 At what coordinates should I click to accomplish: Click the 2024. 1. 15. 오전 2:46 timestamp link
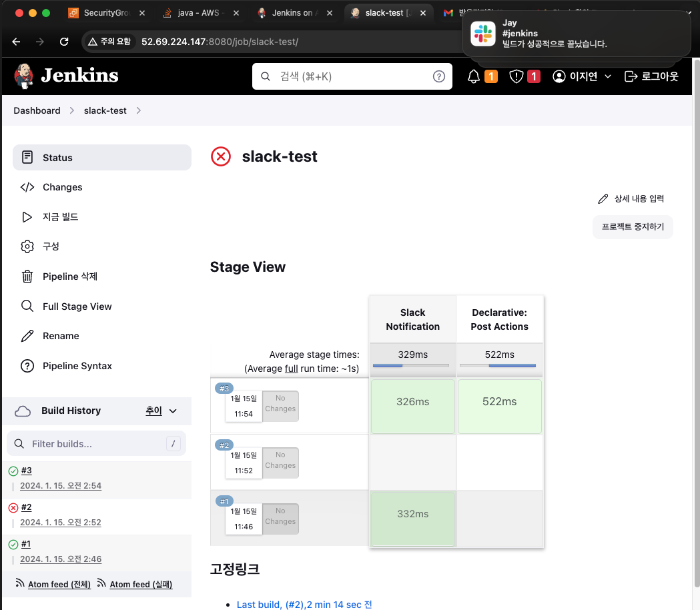pyautogui.click(x=61, y=559)
